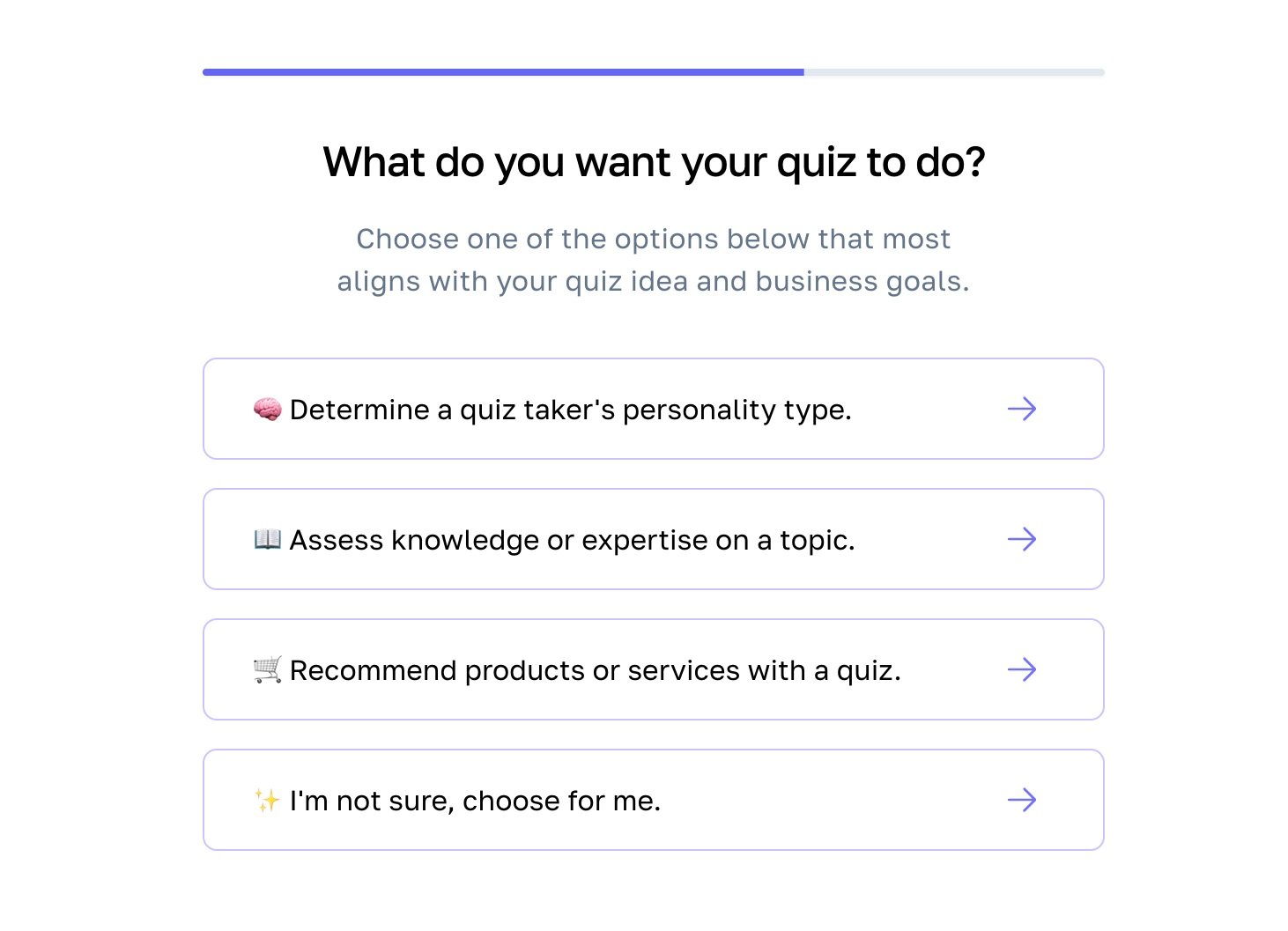The image size is (1288, 931).
Task: Click the arrow on personality type option
Action: [x=1022, y=409]
